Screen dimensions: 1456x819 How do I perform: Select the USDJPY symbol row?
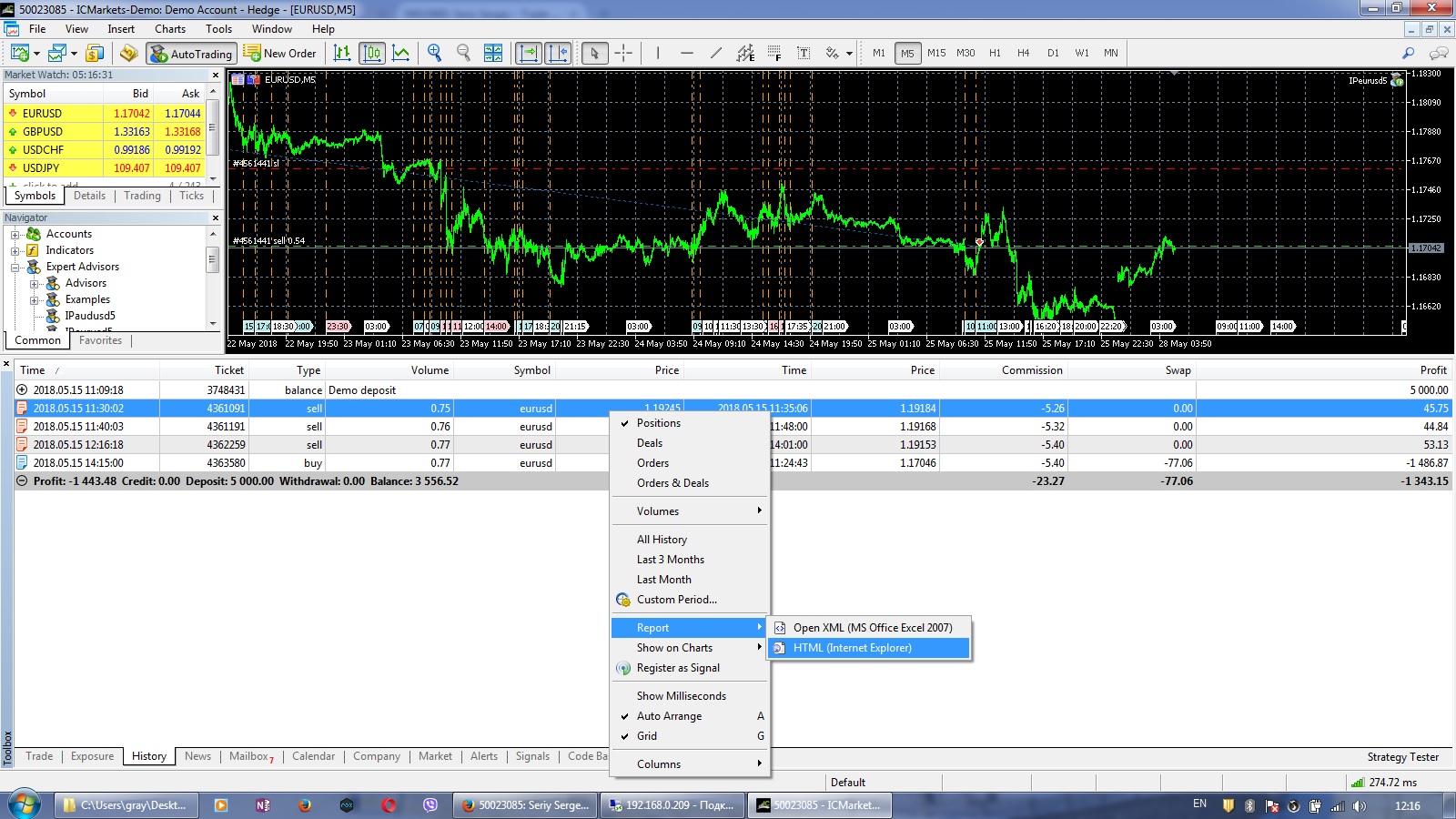click(x=105, y=168)
